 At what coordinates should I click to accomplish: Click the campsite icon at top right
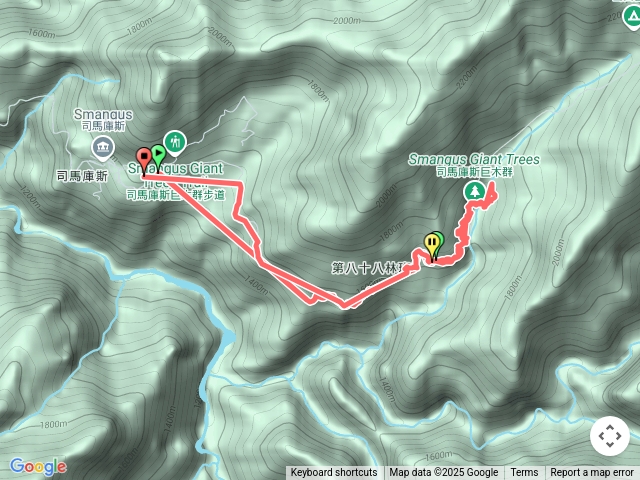pyautogui.click(x=631, y=17)
